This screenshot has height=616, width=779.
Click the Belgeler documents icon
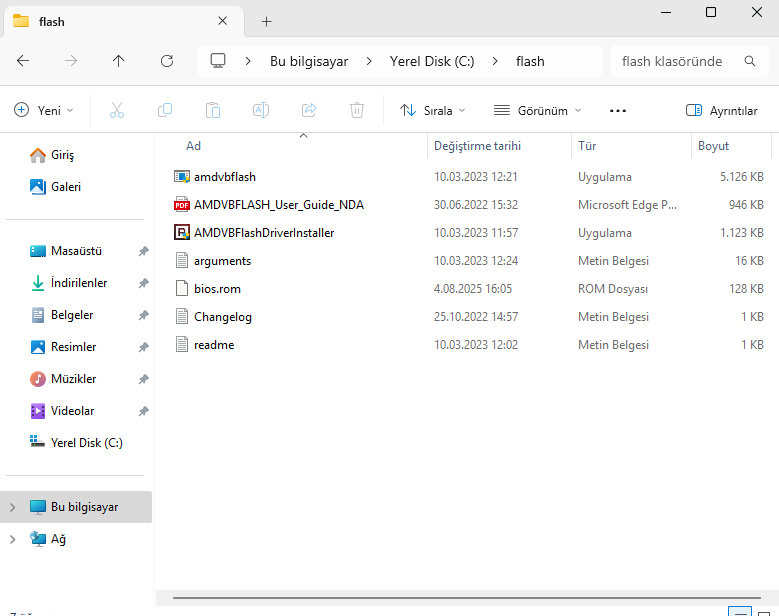38,315
